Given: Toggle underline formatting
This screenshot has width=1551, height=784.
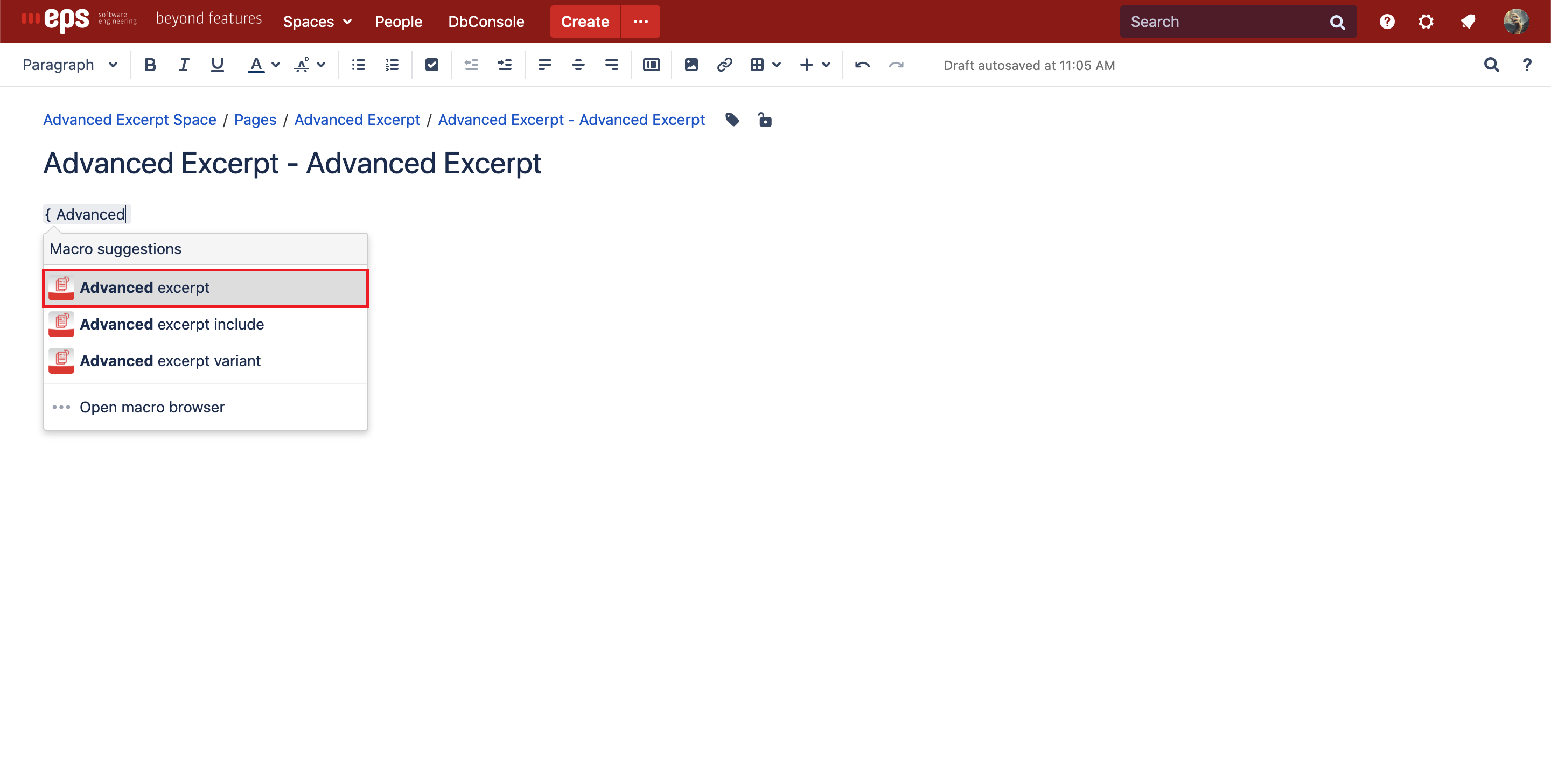Looking at the screenshot, I should pyautogui.click(x=218, y=65).
